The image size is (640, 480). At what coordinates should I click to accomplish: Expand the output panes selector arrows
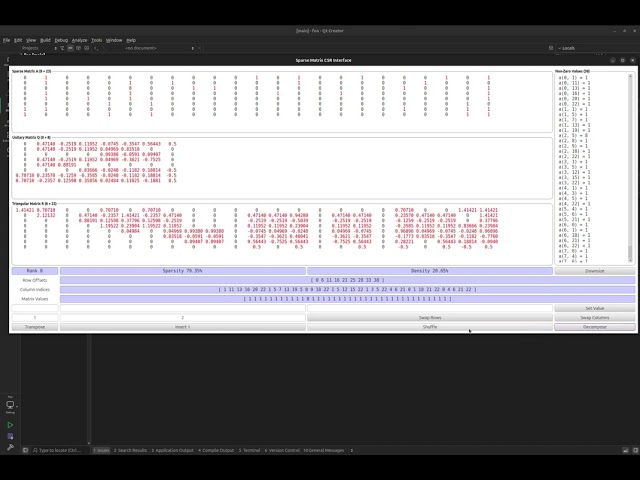tap(352, 450)
